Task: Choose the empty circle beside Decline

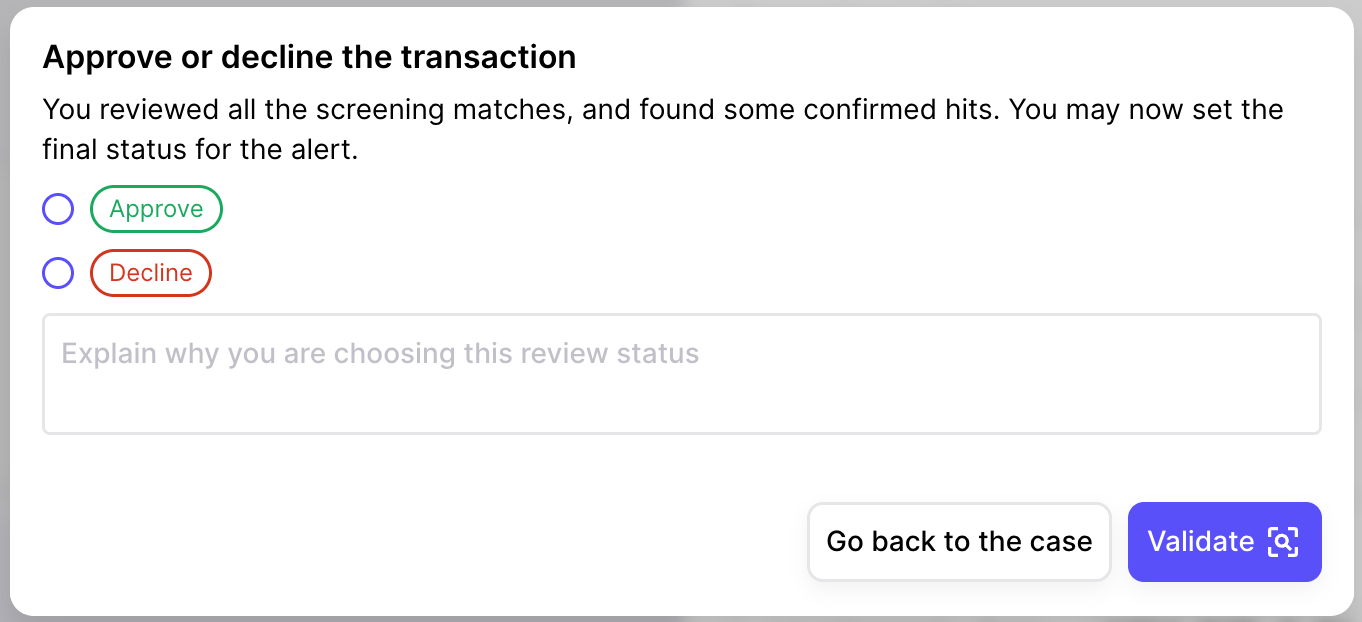Action: point(58,274)
